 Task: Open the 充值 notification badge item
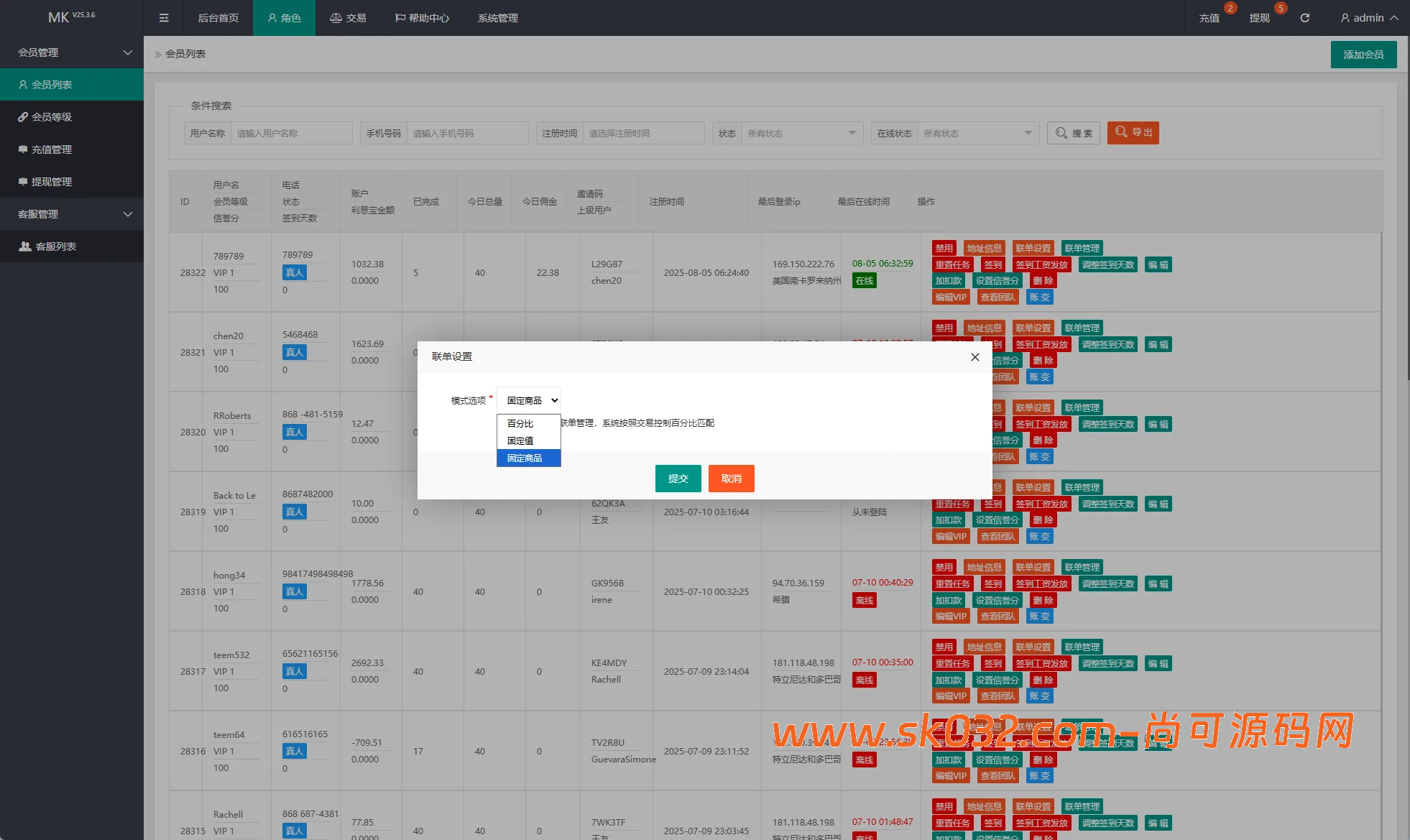pos(1209,18)
